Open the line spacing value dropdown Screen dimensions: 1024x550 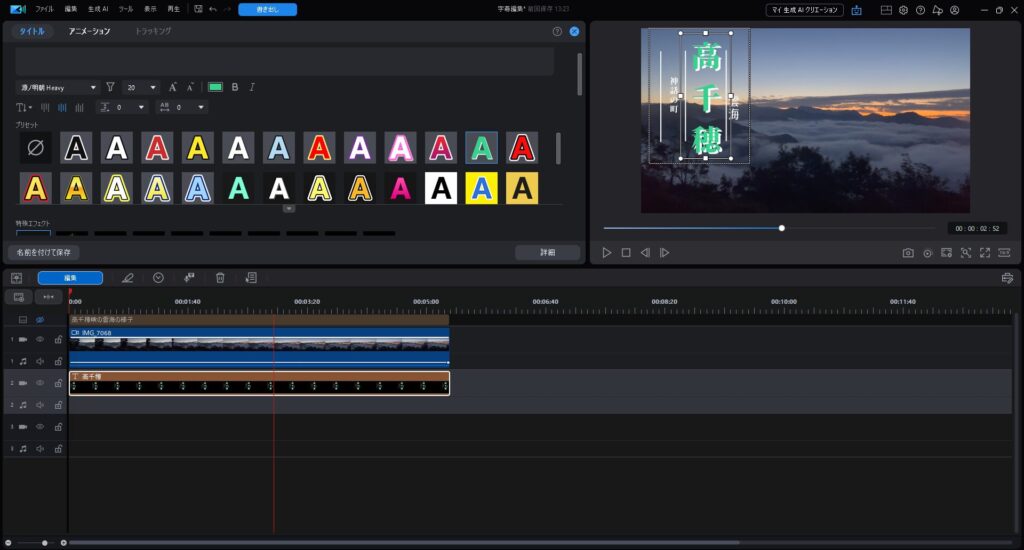(142, 107)
